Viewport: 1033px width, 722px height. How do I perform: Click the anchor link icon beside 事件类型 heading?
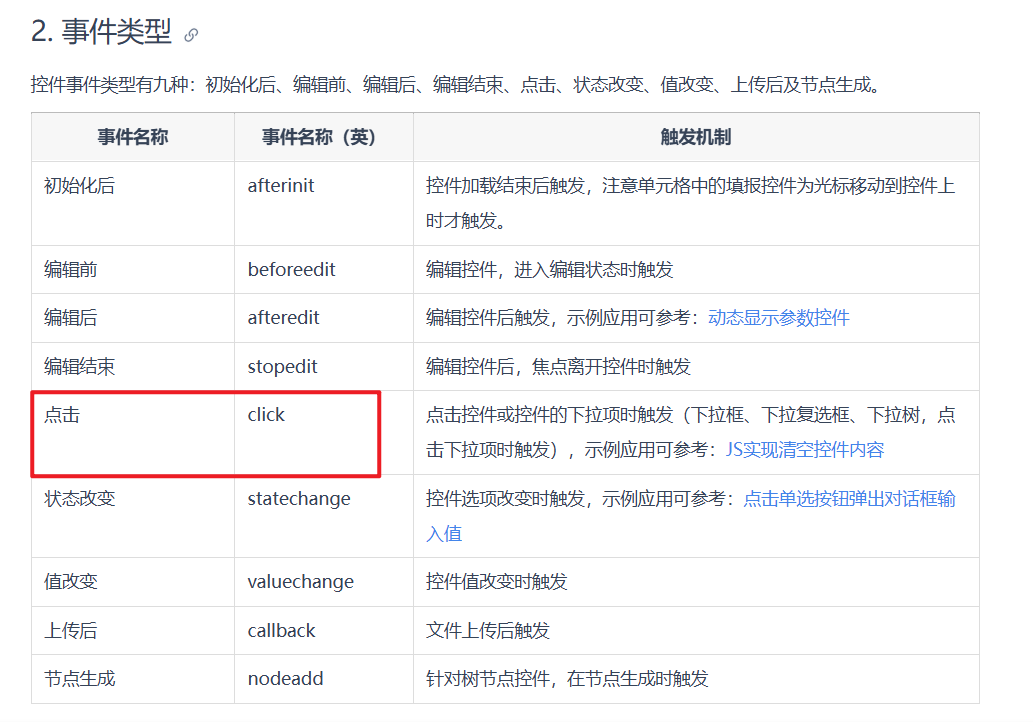coord(191,35)
